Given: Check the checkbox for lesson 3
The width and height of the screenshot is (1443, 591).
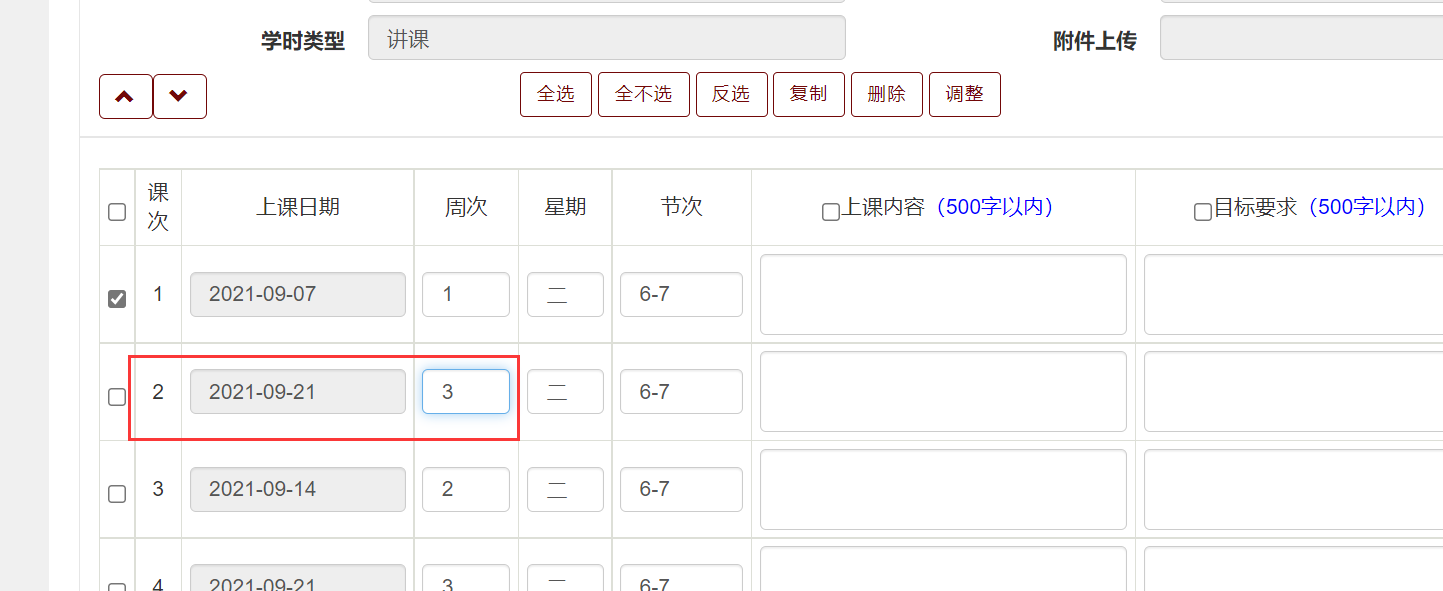Looking at the screenshot, I should [117, 494].
